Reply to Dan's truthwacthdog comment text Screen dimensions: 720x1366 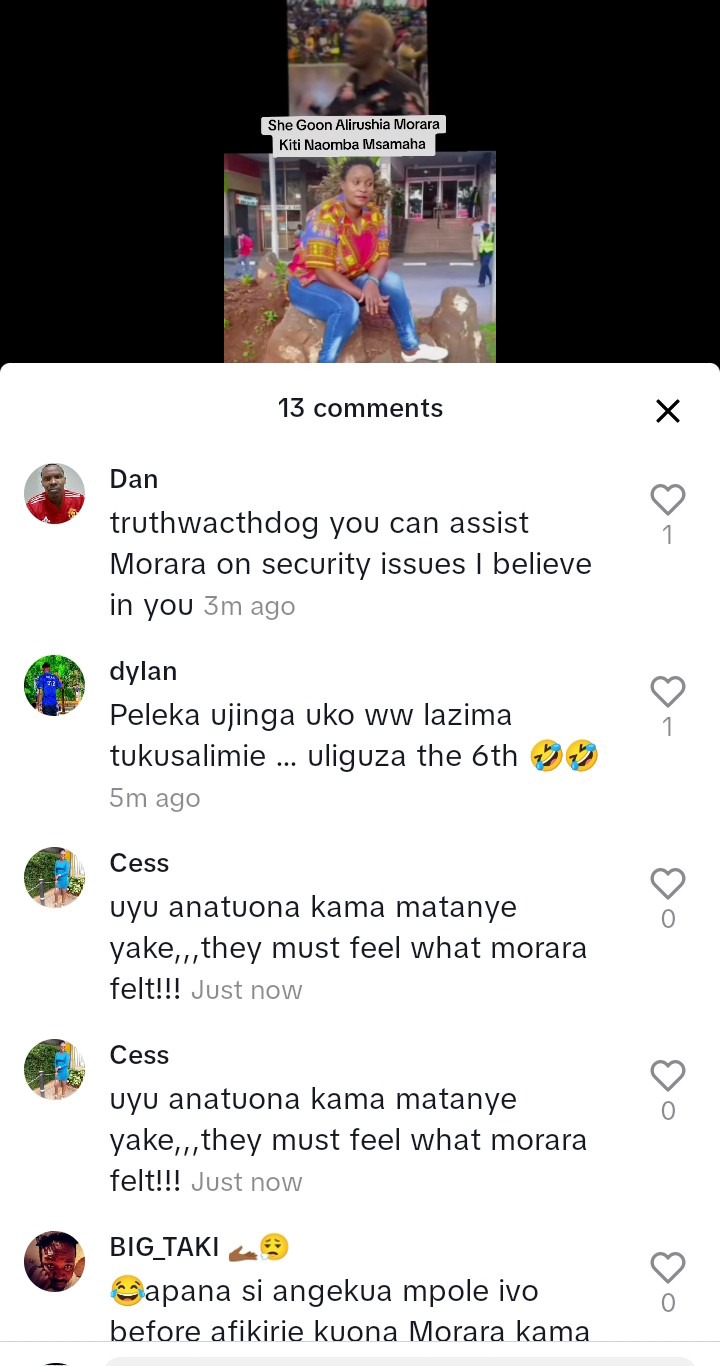(x=350, y=564)
